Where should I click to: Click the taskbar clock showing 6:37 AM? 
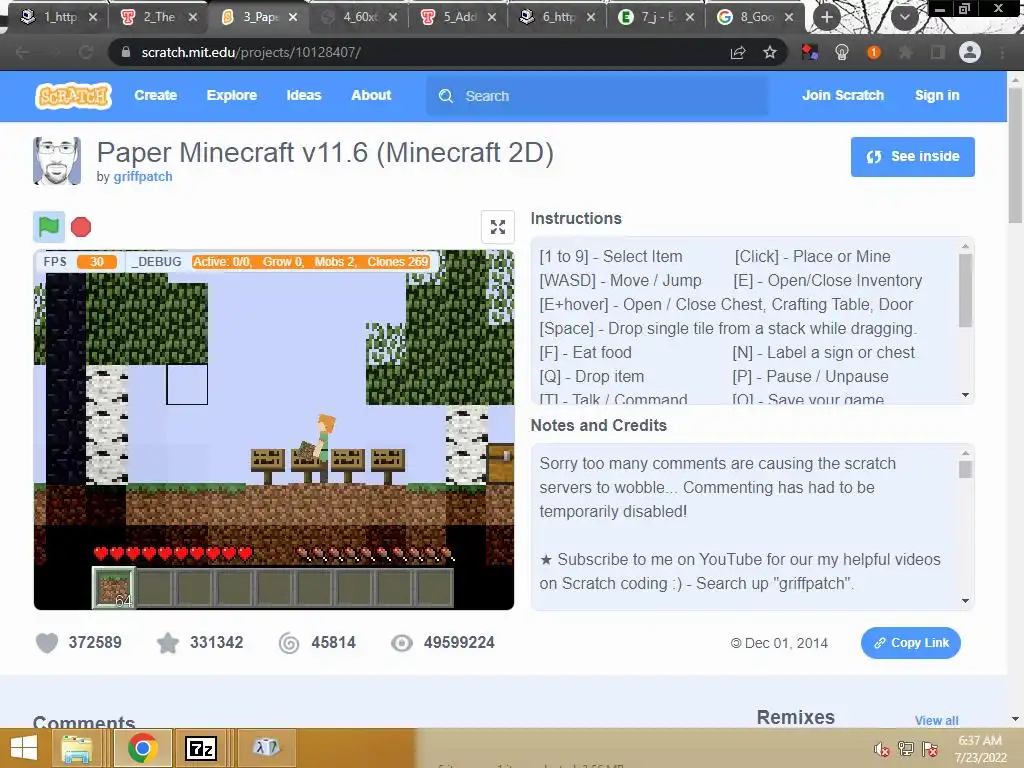click(x=980, y=748)
